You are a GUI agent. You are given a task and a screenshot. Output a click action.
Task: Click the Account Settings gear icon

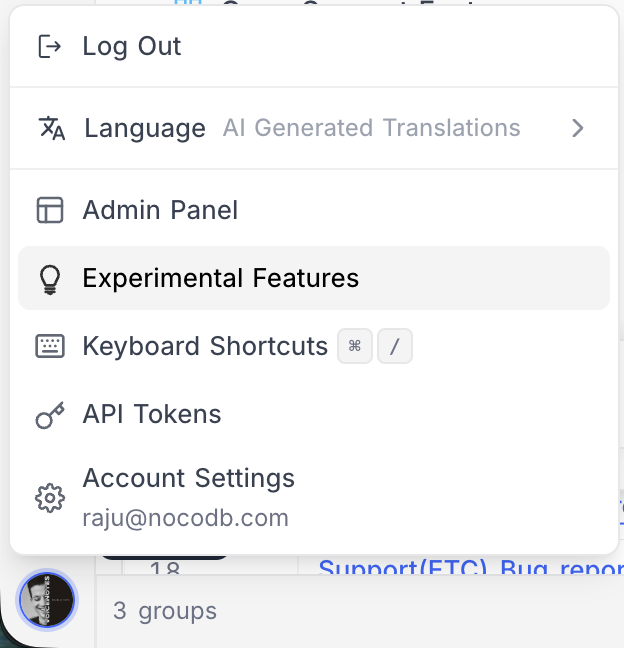pyautogui.click(x=49, y=497)
